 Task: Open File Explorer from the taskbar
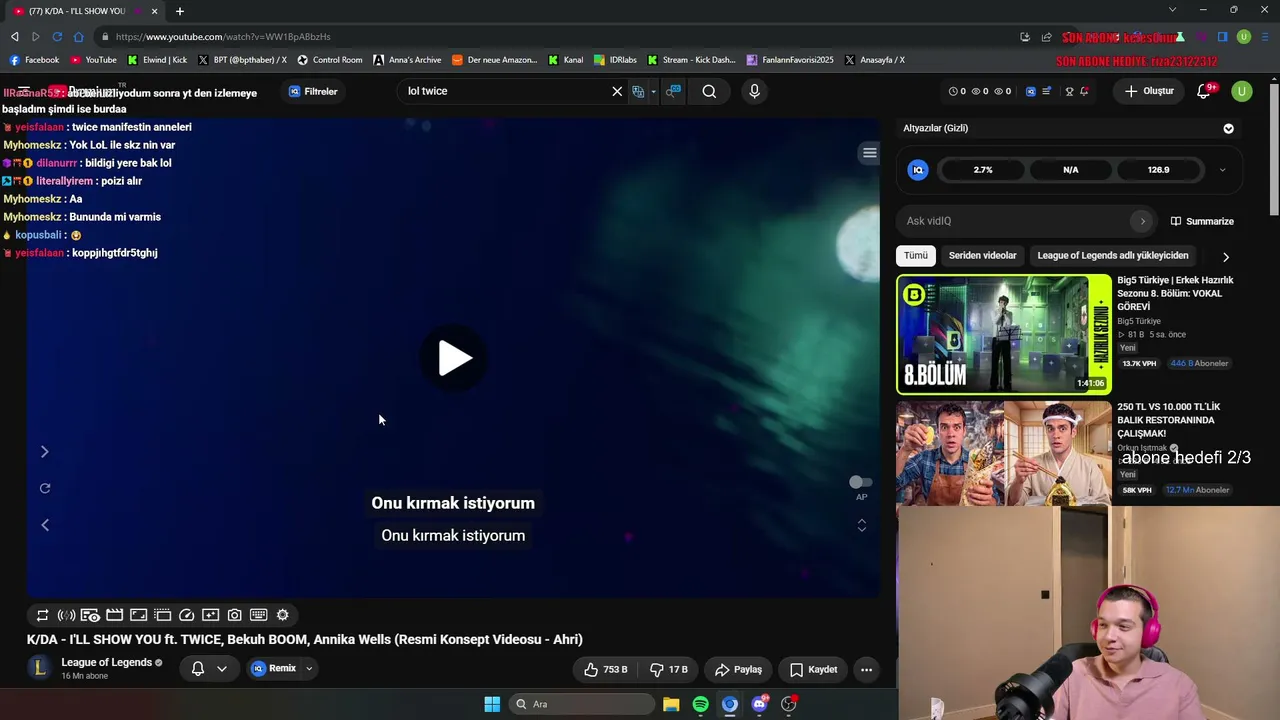coord(671,704)
